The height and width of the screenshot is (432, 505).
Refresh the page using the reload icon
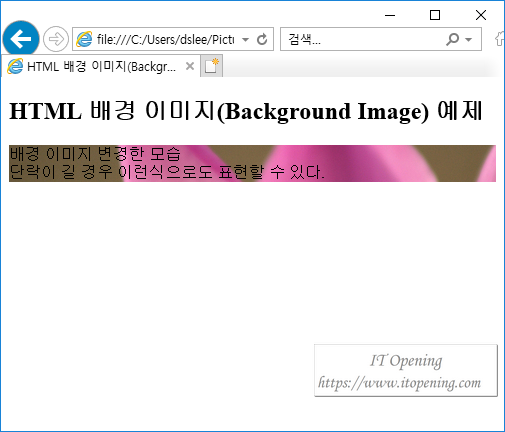point(262,39)
